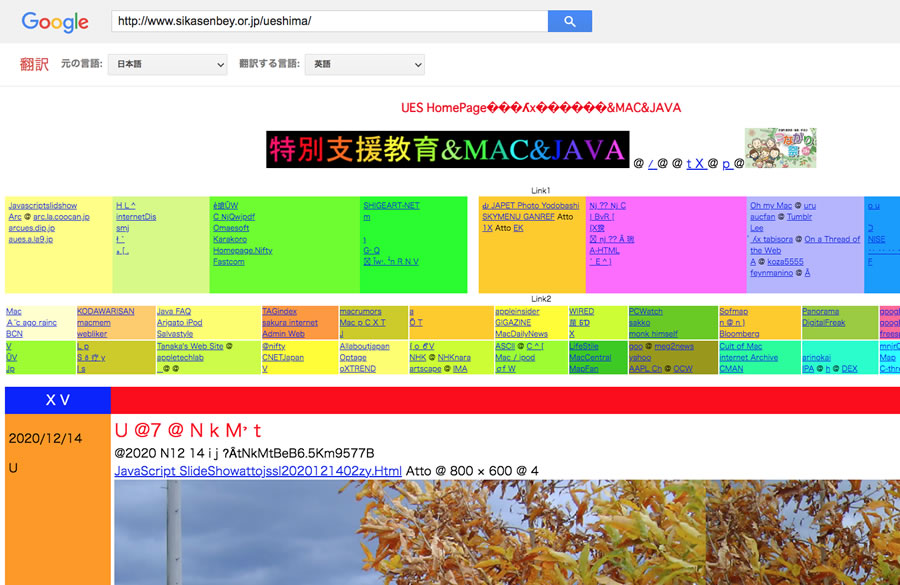Screen dimensions: 900x585
Task: Open the artscape link
Action: [x=425, y=369]
